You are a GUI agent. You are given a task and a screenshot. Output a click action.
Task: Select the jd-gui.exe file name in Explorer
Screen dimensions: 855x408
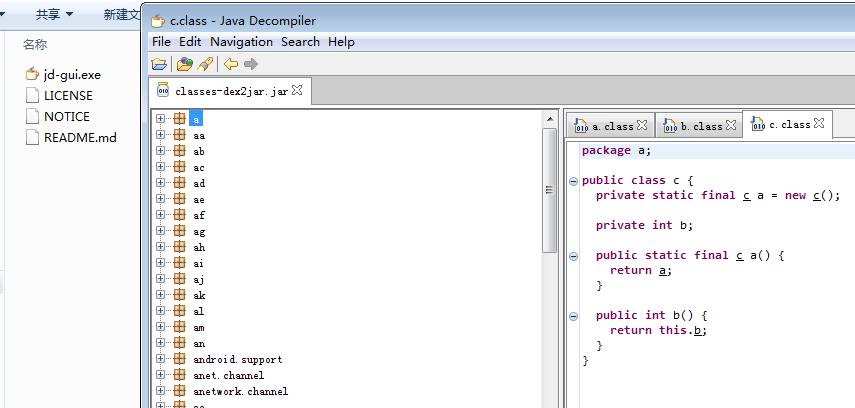[x=72, y=75]
